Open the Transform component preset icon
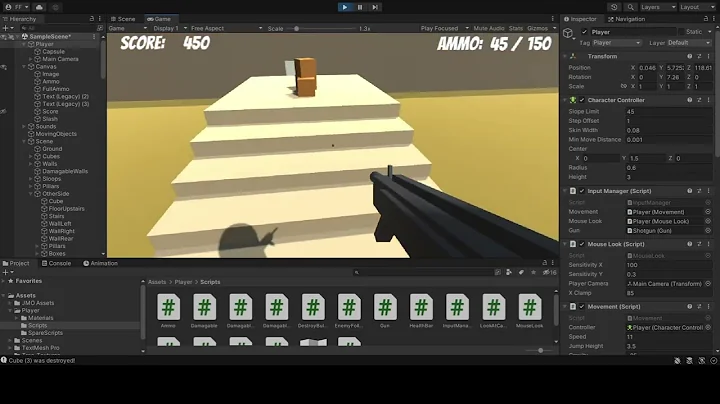Viewport: 720px width, 404px height. 699,56
